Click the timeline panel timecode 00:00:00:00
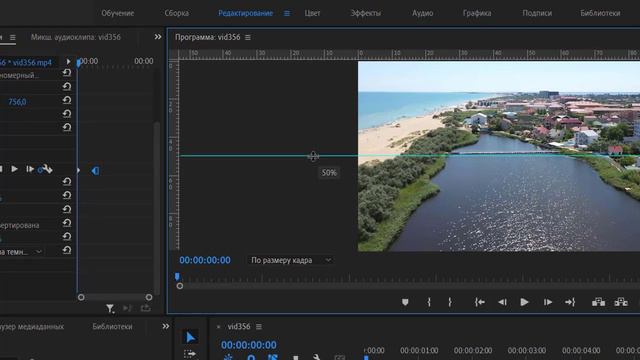The width and height of the screenshot is (640, 360). click(x=249, y=345)
